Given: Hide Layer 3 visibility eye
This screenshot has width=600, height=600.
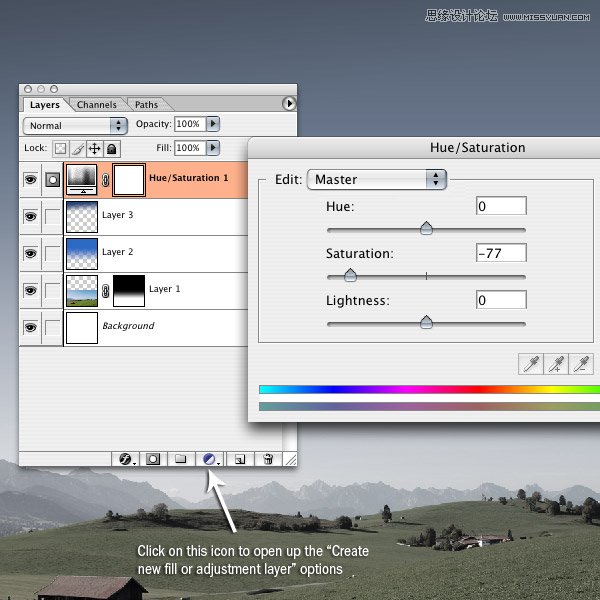Looking at the screenshot, I should coord(30,216).
